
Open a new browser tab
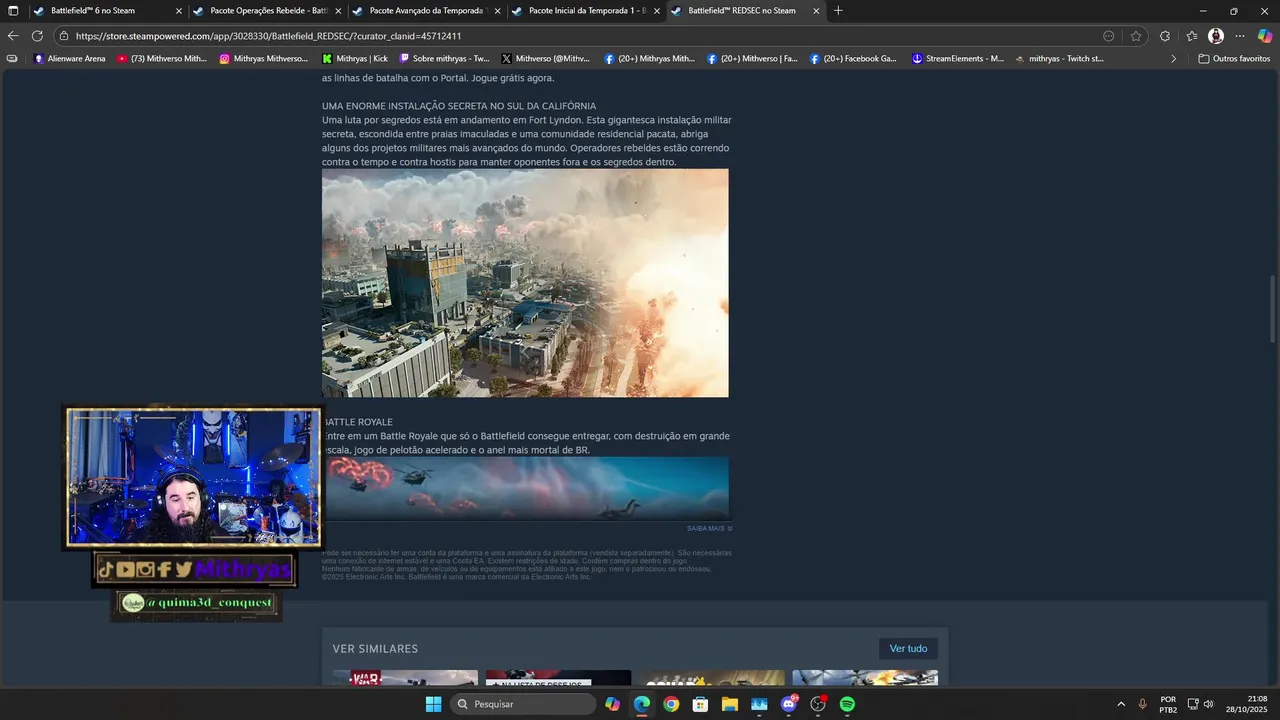point(838,11)
